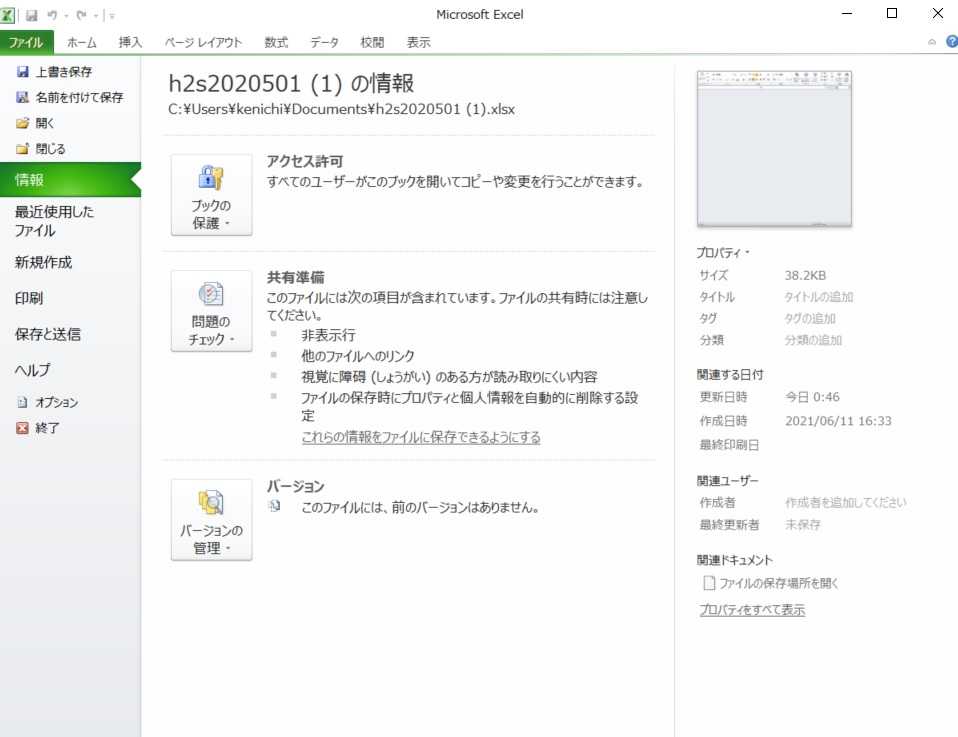
Task: Exit Excel using 終了 icon
Action: click(23, 428)
